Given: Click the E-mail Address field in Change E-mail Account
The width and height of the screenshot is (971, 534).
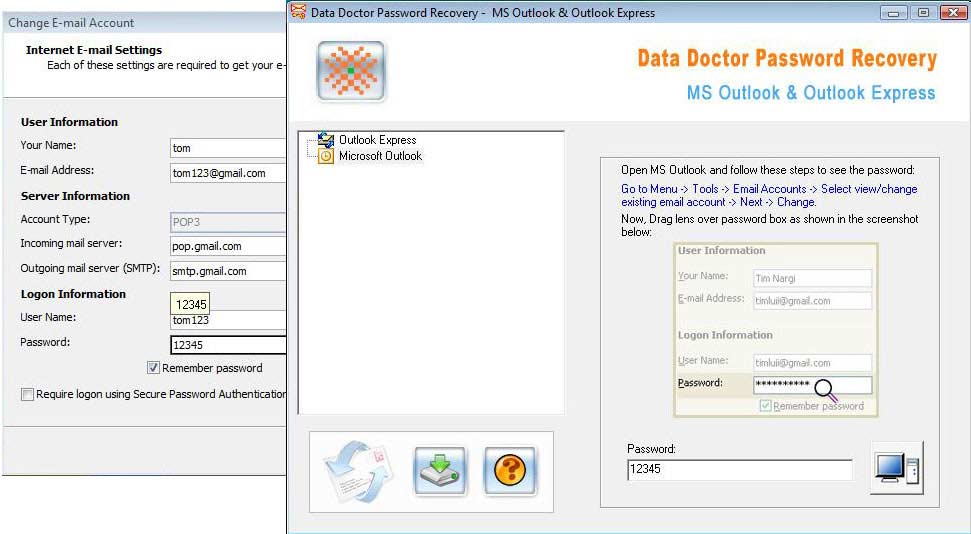Looking at the screenshot, I should click(x=228, y=173).
